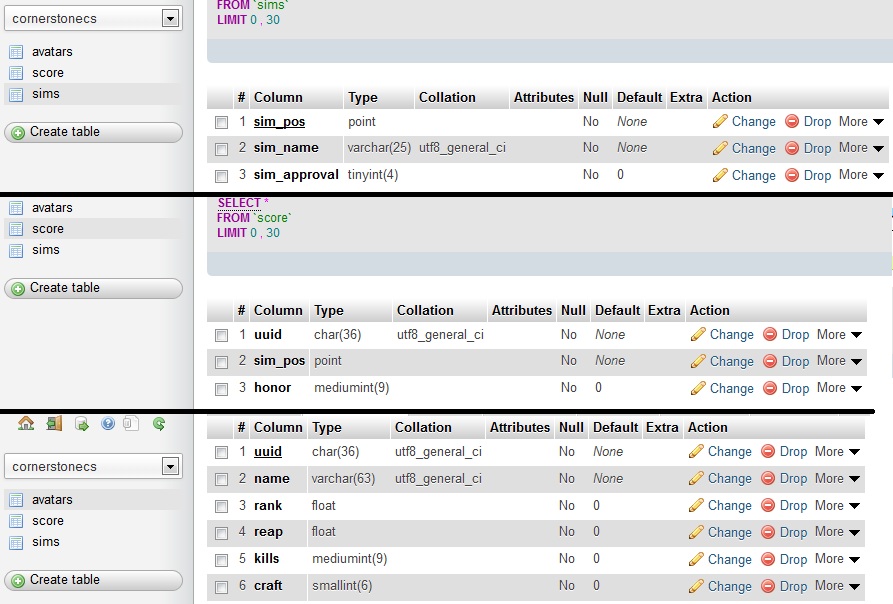Click the Log out door icon
The image size is (893, 604).
[x=54, y=424]
